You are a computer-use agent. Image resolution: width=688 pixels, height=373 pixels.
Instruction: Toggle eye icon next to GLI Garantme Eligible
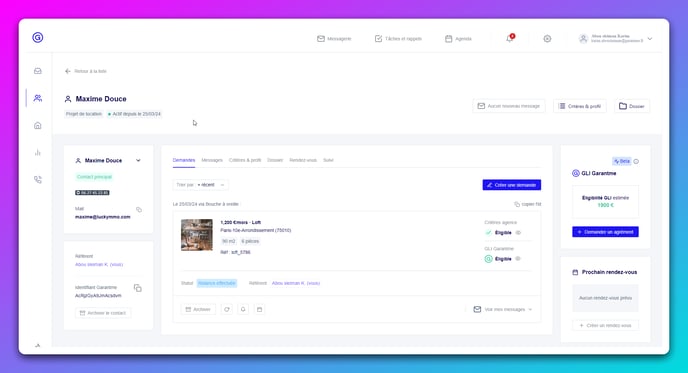click(x=518, y=259)
